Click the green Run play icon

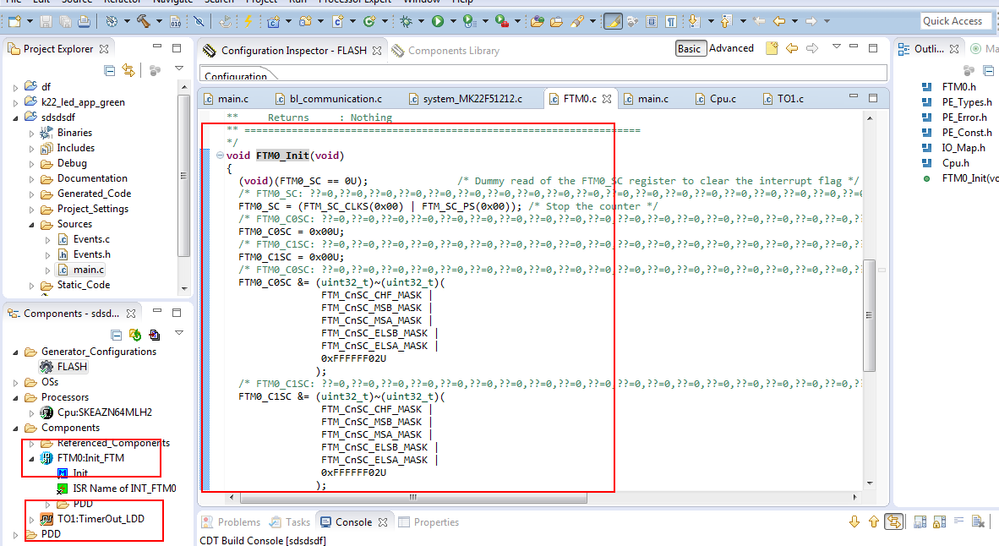click(x=438, y=22)
